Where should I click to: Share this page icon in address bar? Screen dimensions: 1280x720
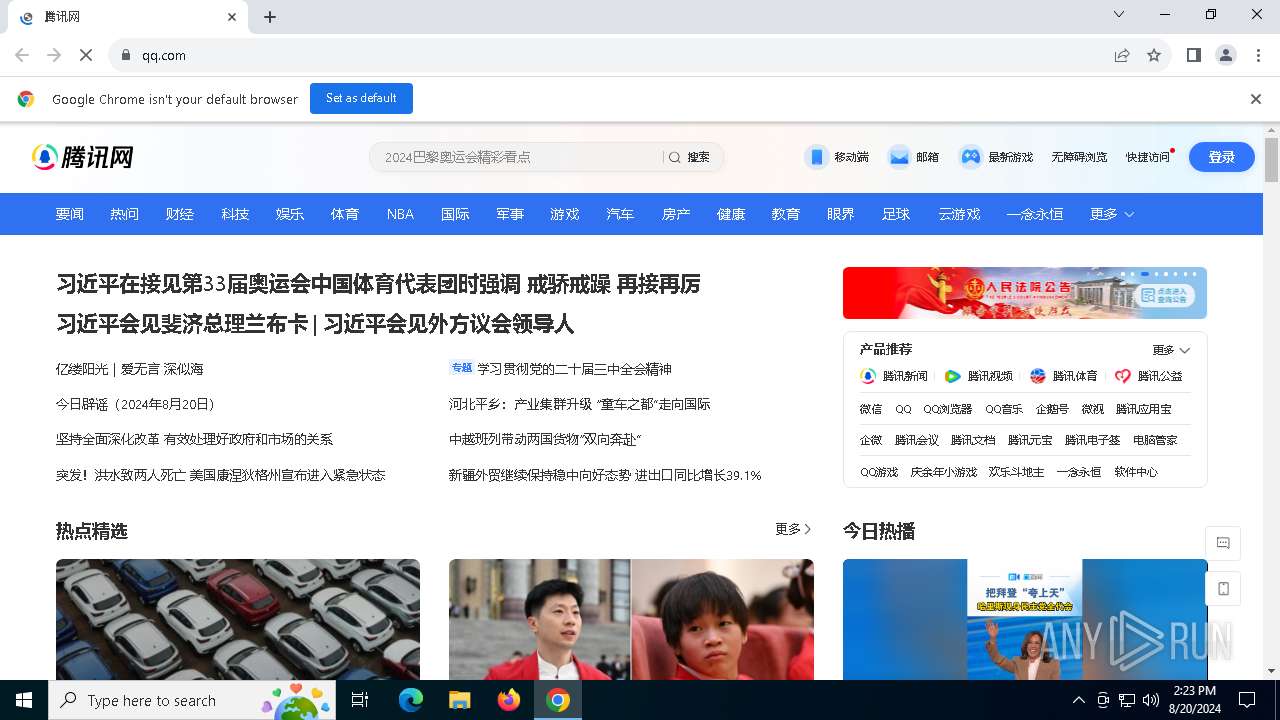[1122, 55]
